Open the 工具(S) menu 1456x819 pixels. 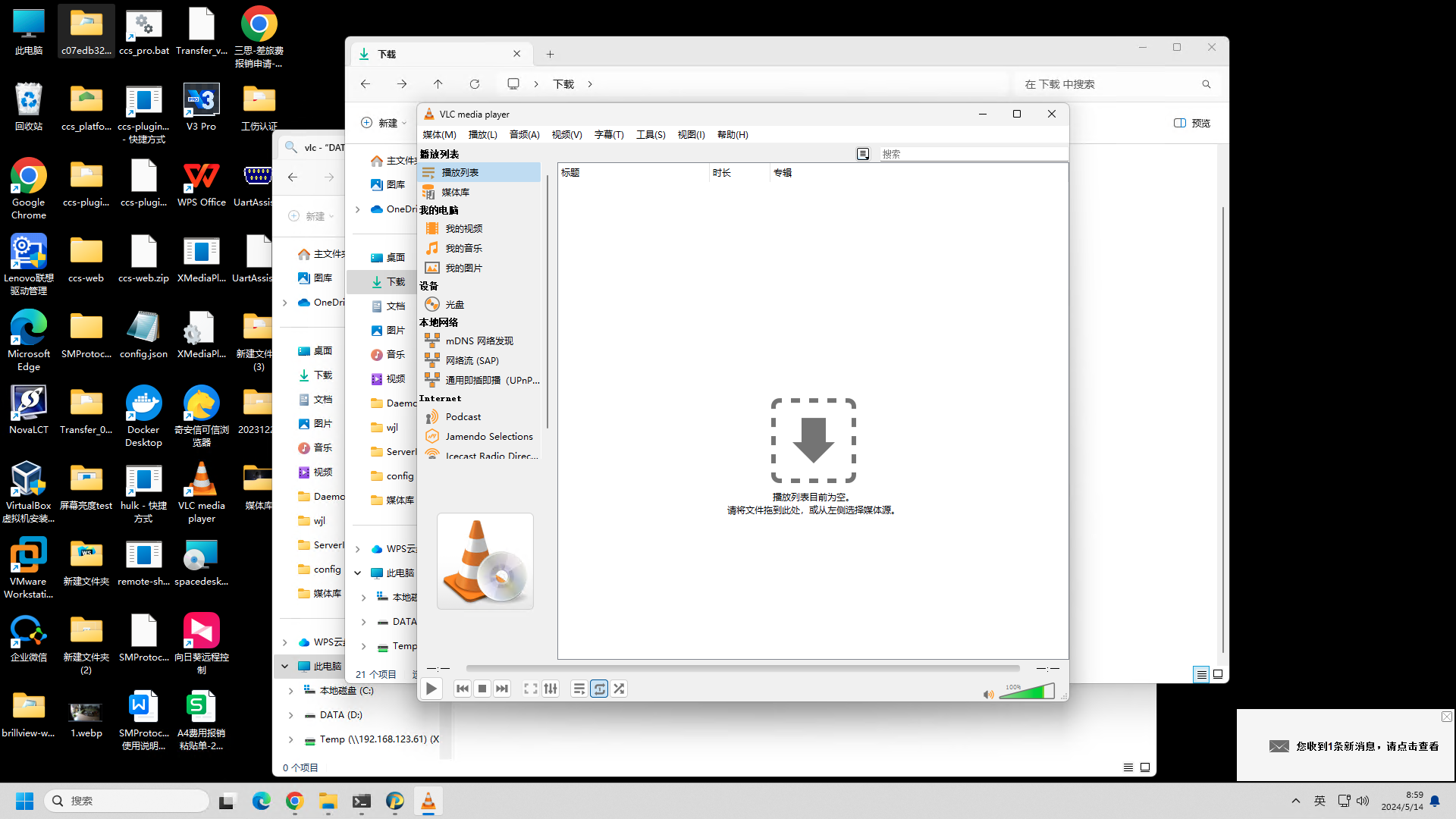click(x=651, y=134)
